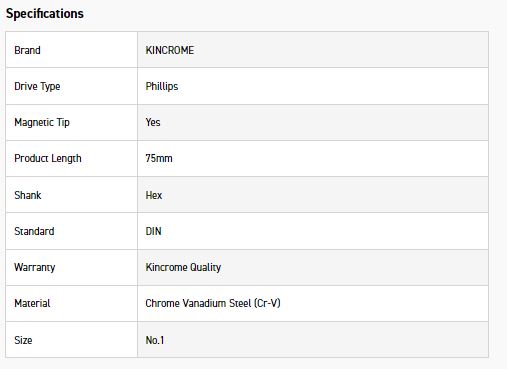This screenshot has height=369, width=507.
Task: Select the Brand label cell
Action: [71, 50]
